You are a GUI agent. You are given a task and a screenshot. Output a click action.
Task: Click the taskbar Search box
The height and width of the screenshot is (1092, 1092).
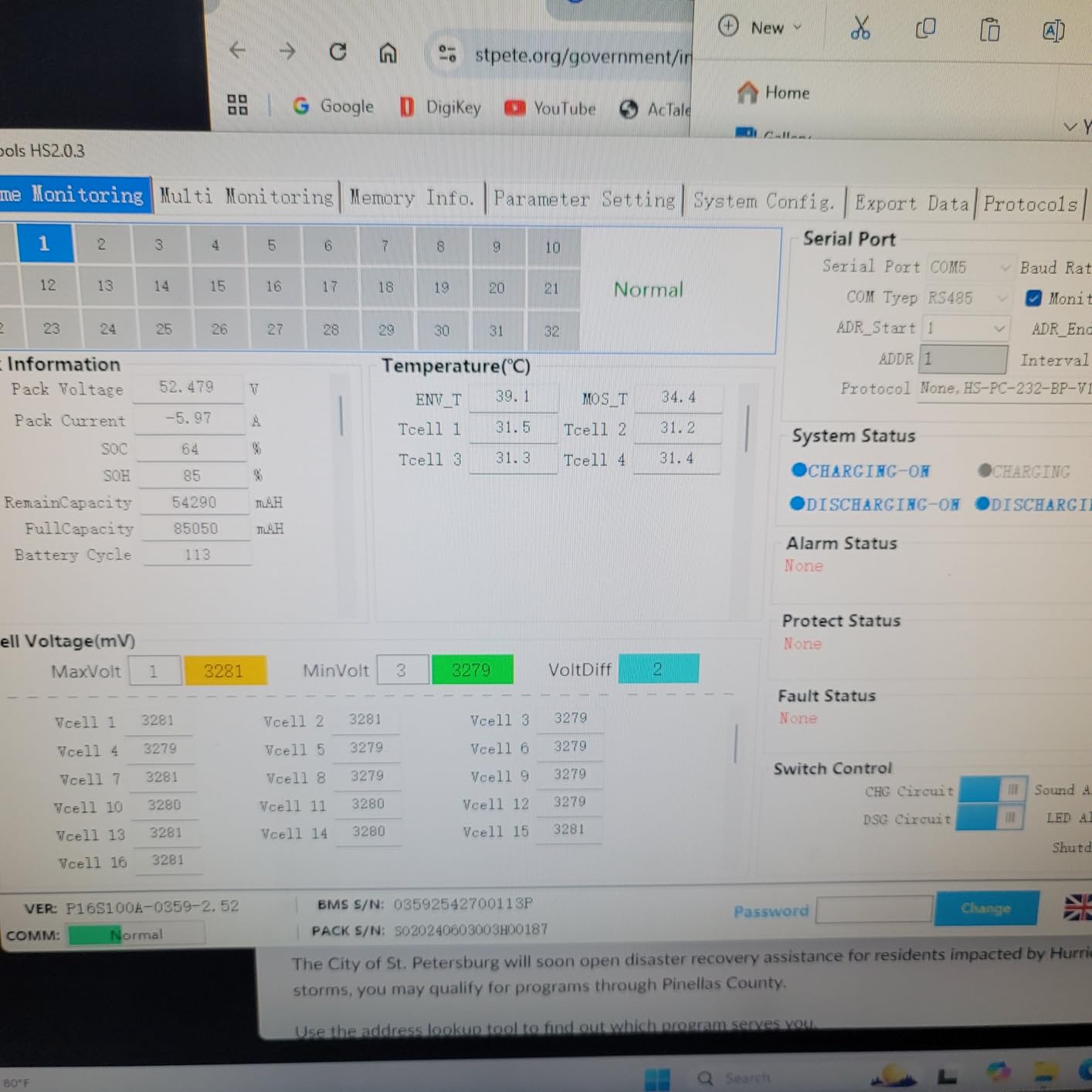tap(735, 1077)
